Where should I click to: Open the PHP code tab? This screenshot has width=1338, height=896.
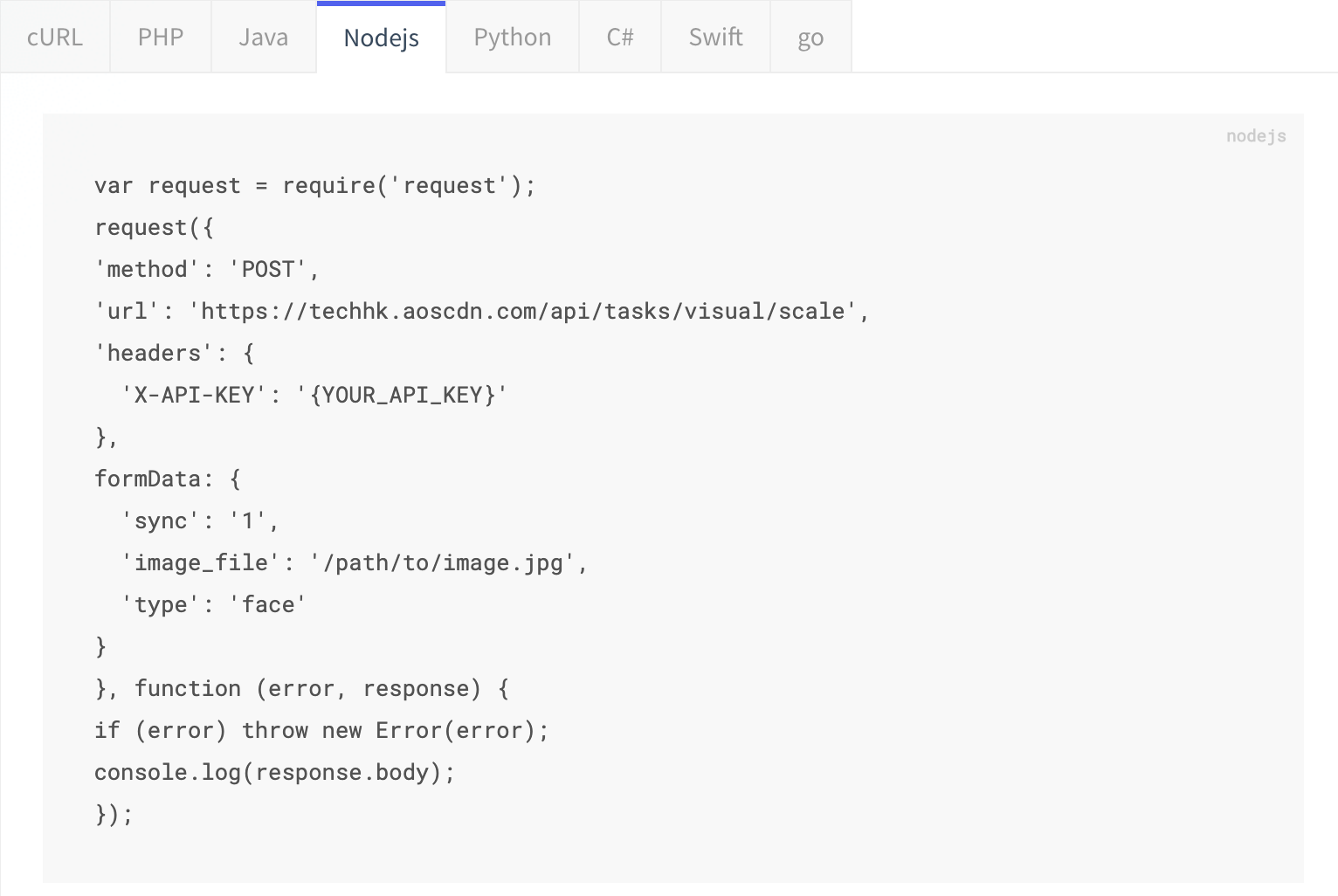pos(161,38)
